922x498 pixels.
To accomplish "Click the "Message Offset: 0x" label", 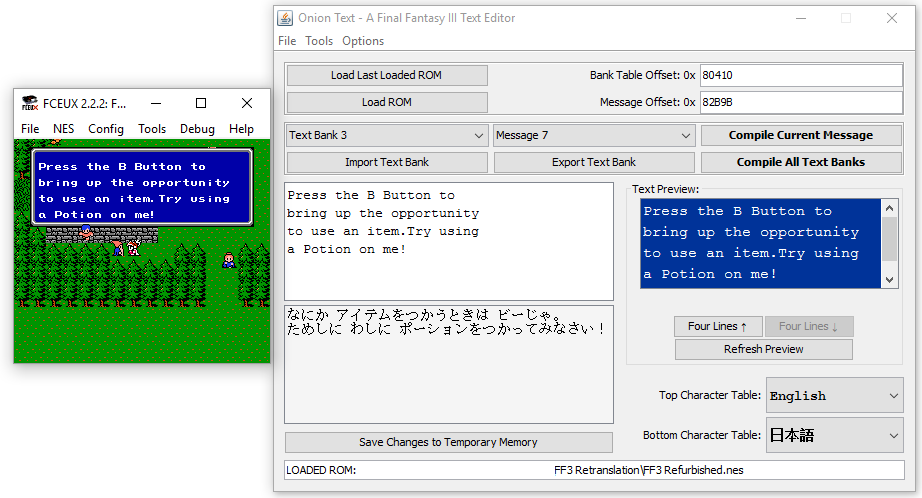I will pyautogui.click(x=647, y=102).
